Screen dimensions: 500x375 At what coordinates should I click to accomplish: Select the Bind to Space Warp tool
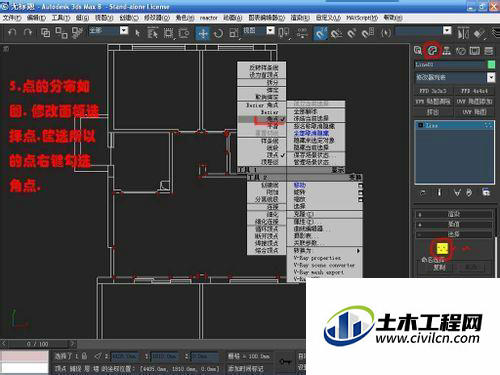click(x=77, y=33)
